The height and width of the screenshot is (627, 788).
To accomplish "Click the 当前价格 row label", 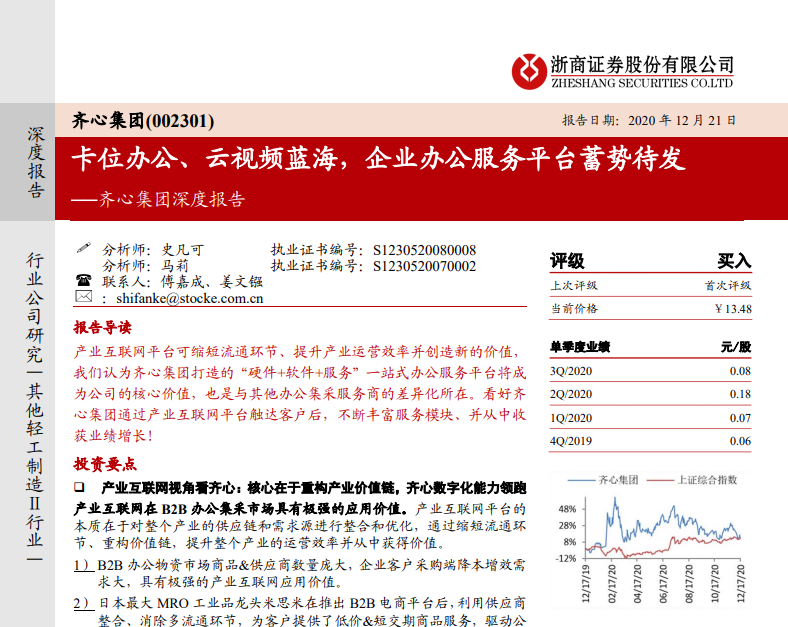I will pos(574,308).
